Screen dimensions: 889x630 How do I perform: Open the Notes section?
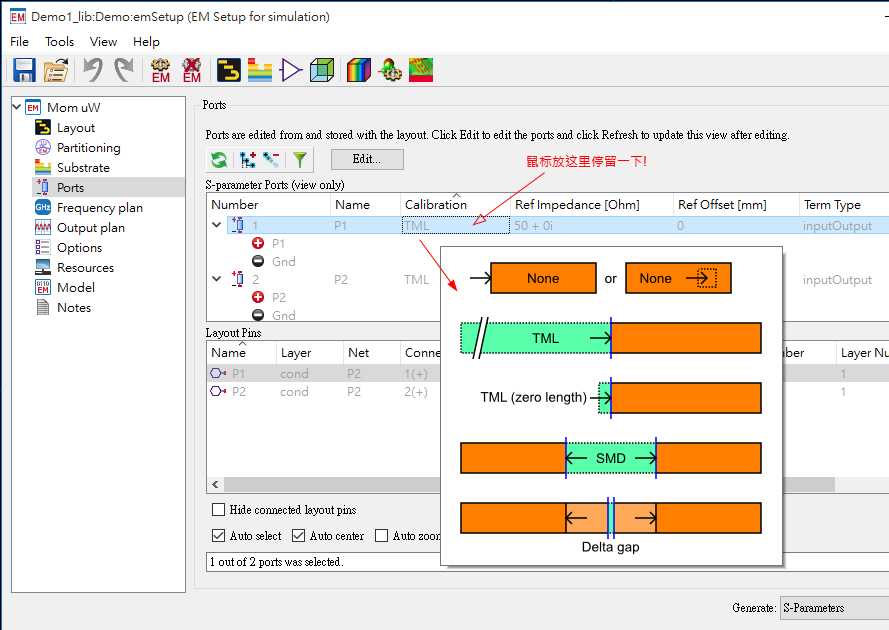pos(74,307)
